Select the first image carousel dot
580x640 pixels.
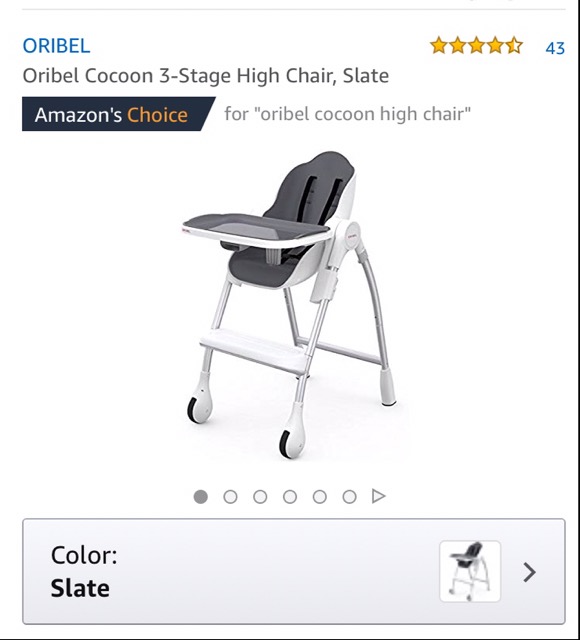click(200, 497)
